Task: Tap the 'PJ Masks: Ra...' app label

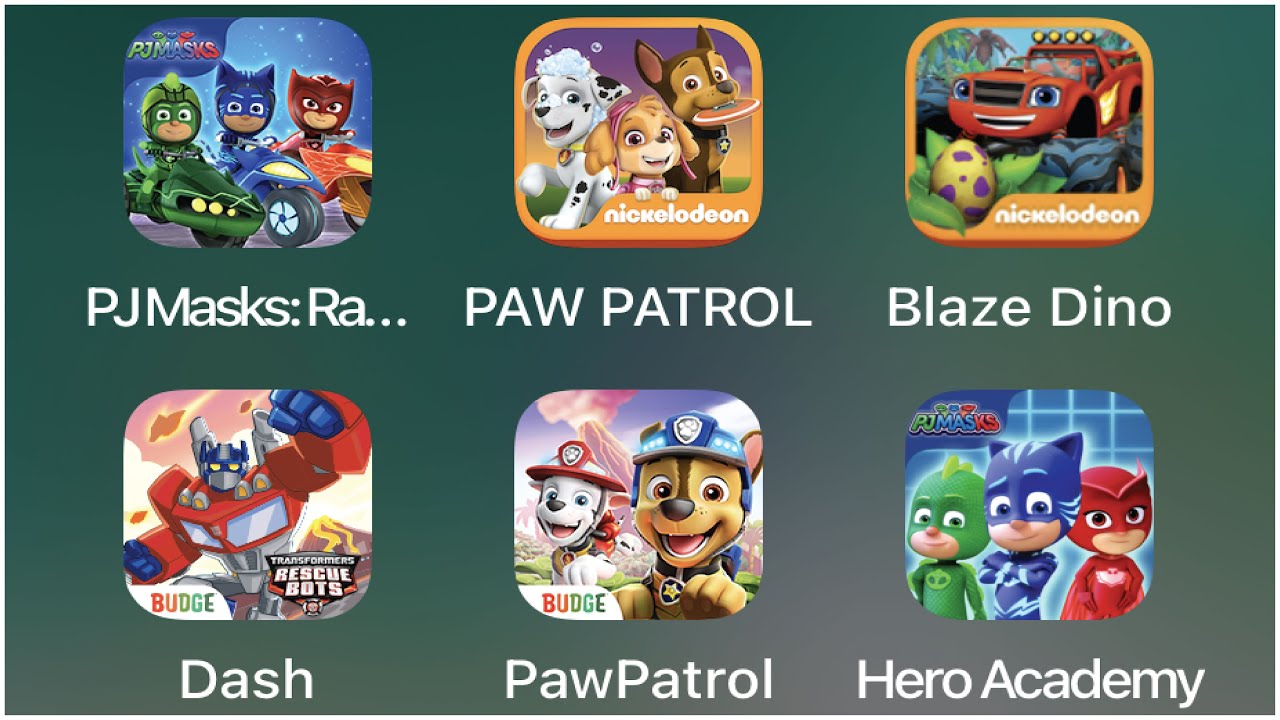Action: tap(247, 307)
